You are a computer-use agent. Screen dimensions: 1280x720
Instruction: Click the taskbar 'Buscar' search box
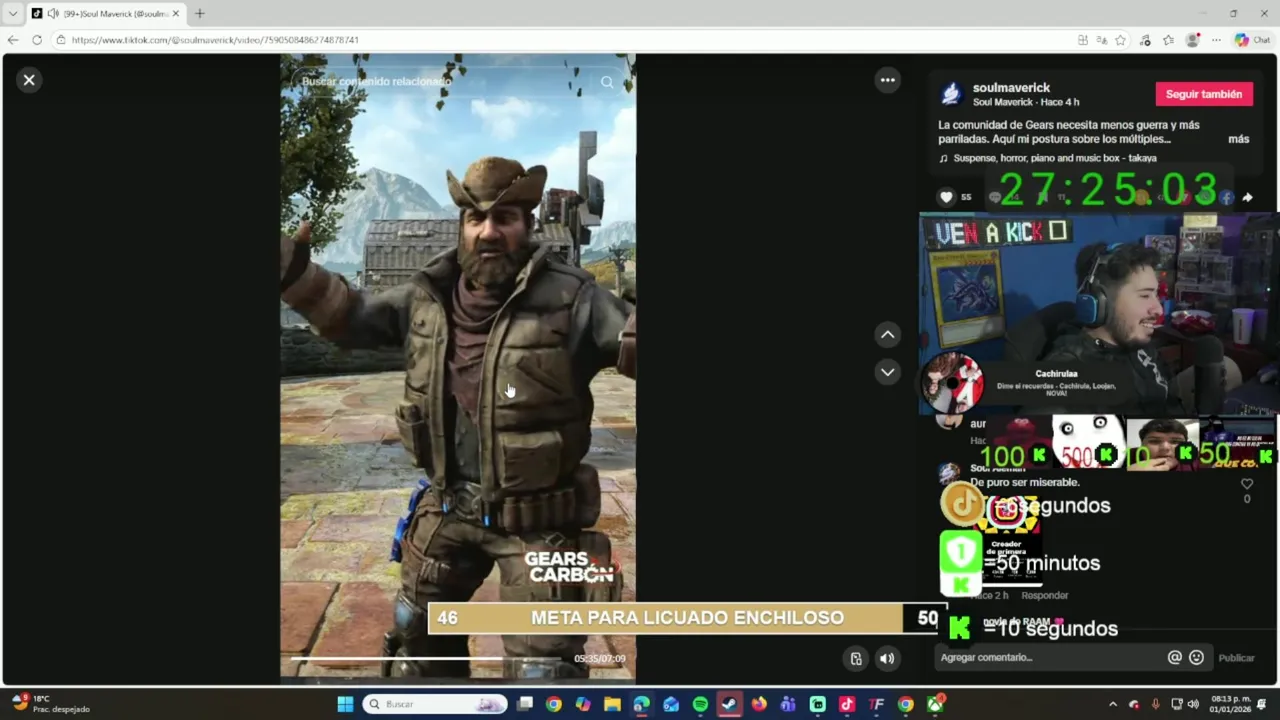[x=435, y=704]
